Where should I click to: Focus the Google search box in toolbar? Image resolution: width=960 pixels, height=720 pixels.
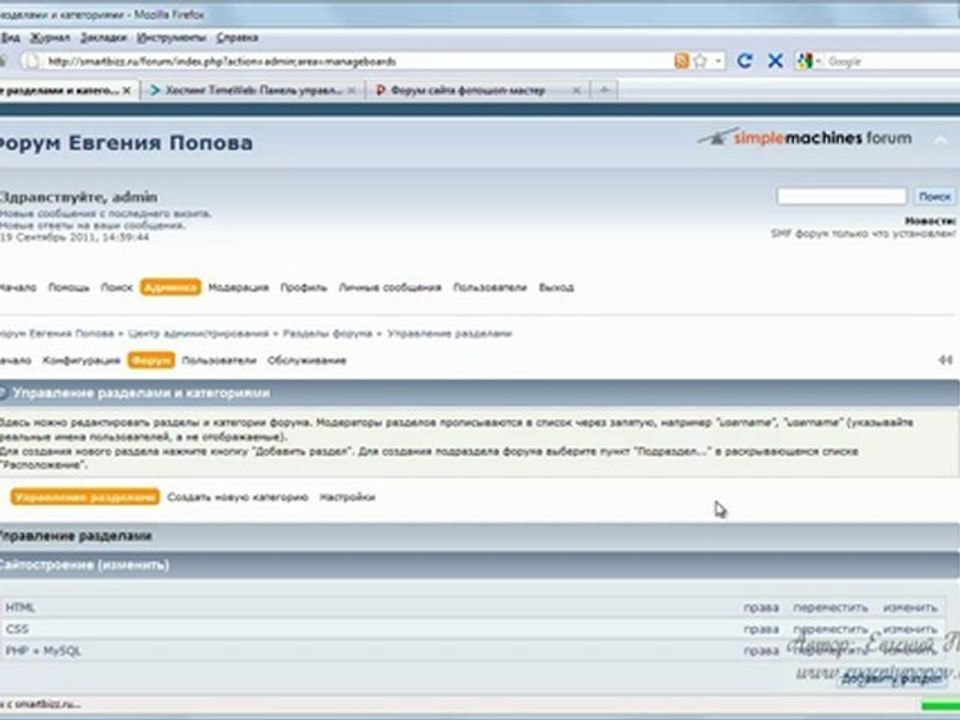[891, 61]
